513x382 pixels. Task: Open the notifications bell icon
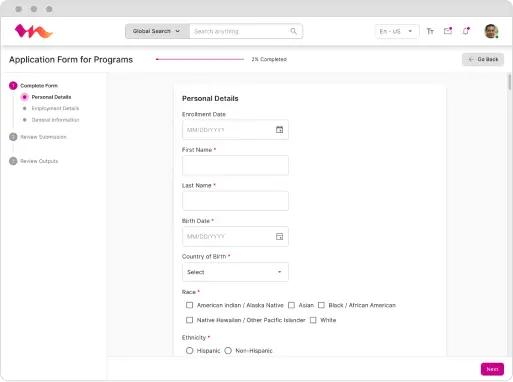(466, 31)
